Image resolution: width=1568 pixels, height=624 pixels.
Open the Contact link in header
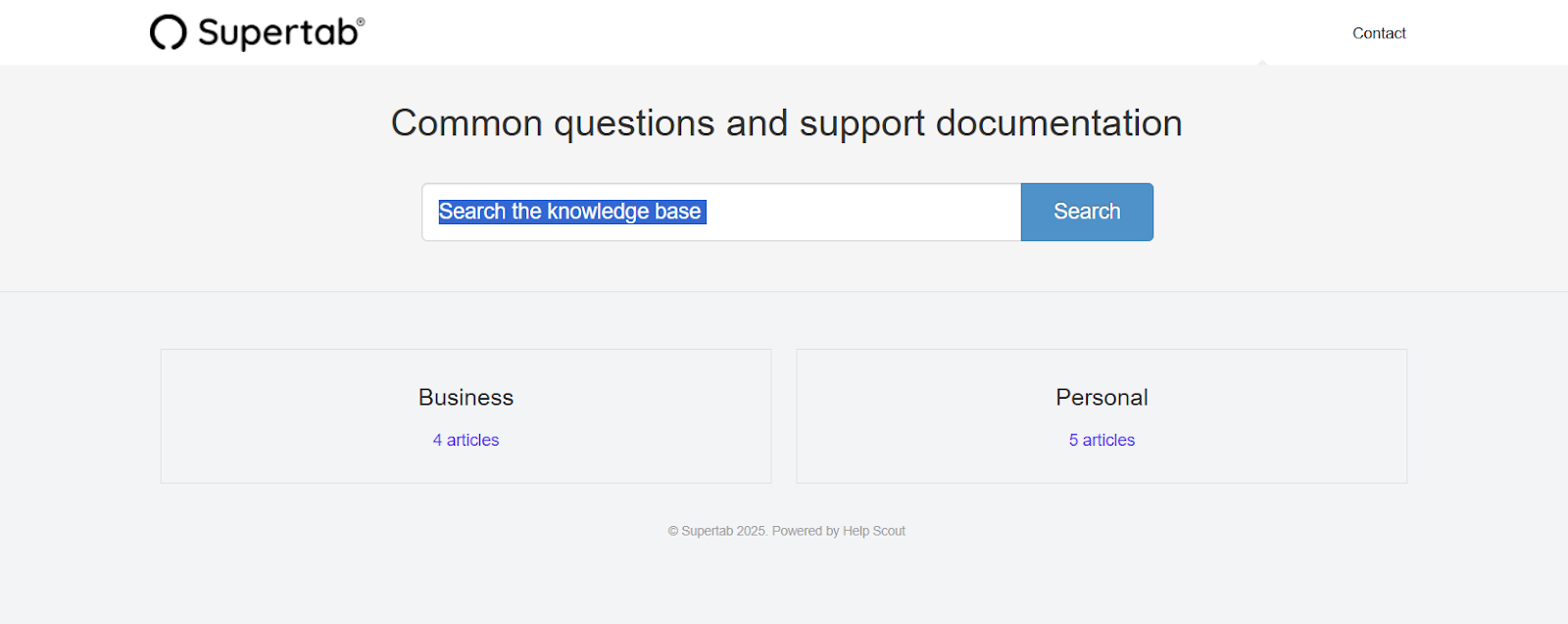click(x=1379, y=33)
